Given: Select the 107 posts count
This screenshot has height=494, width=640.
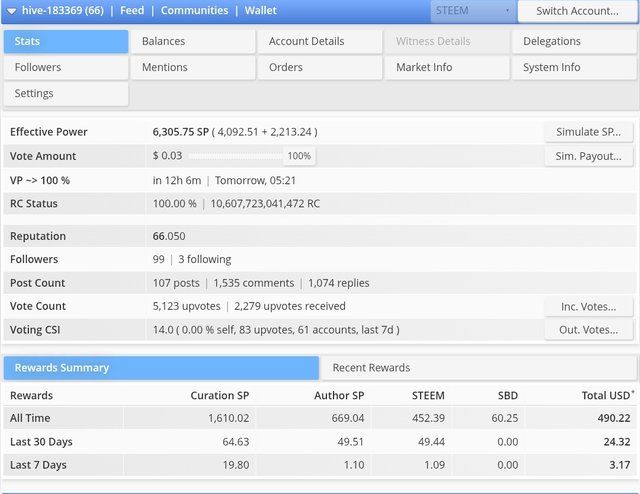Looking at the screenshot, I should tap(176, 283).
